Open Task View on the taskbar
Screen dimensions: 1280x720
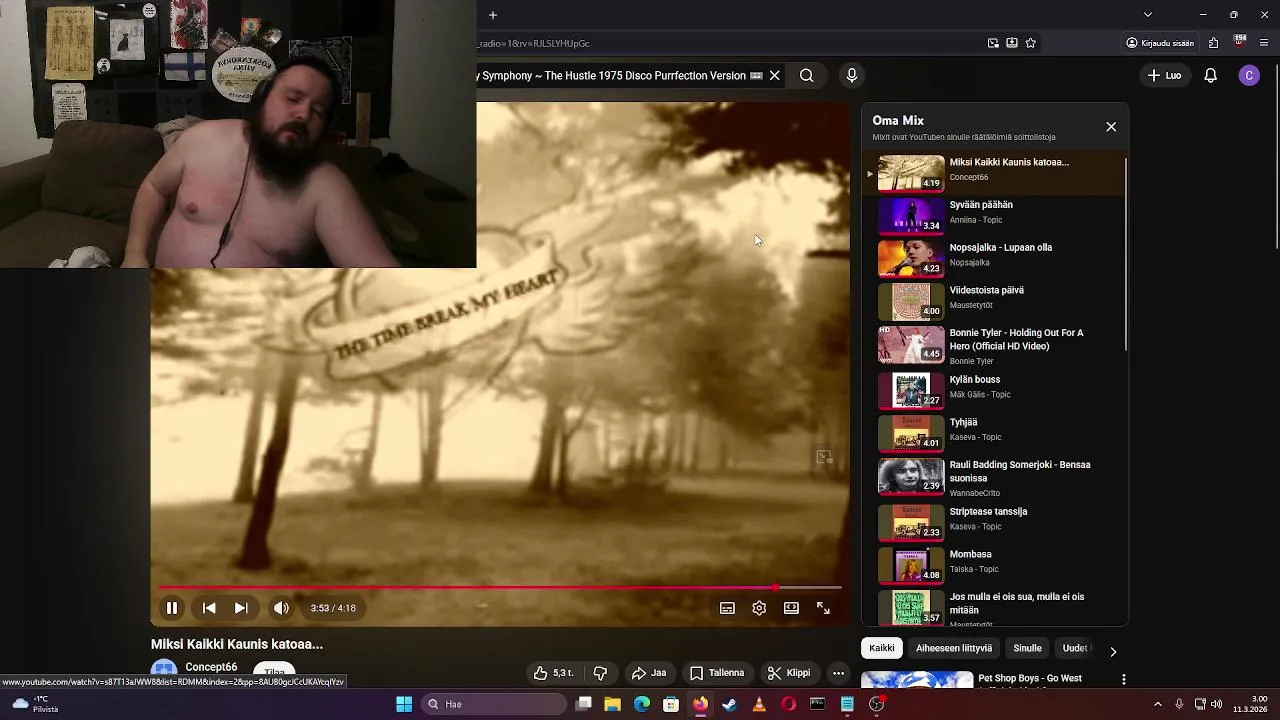click(584, 704)
